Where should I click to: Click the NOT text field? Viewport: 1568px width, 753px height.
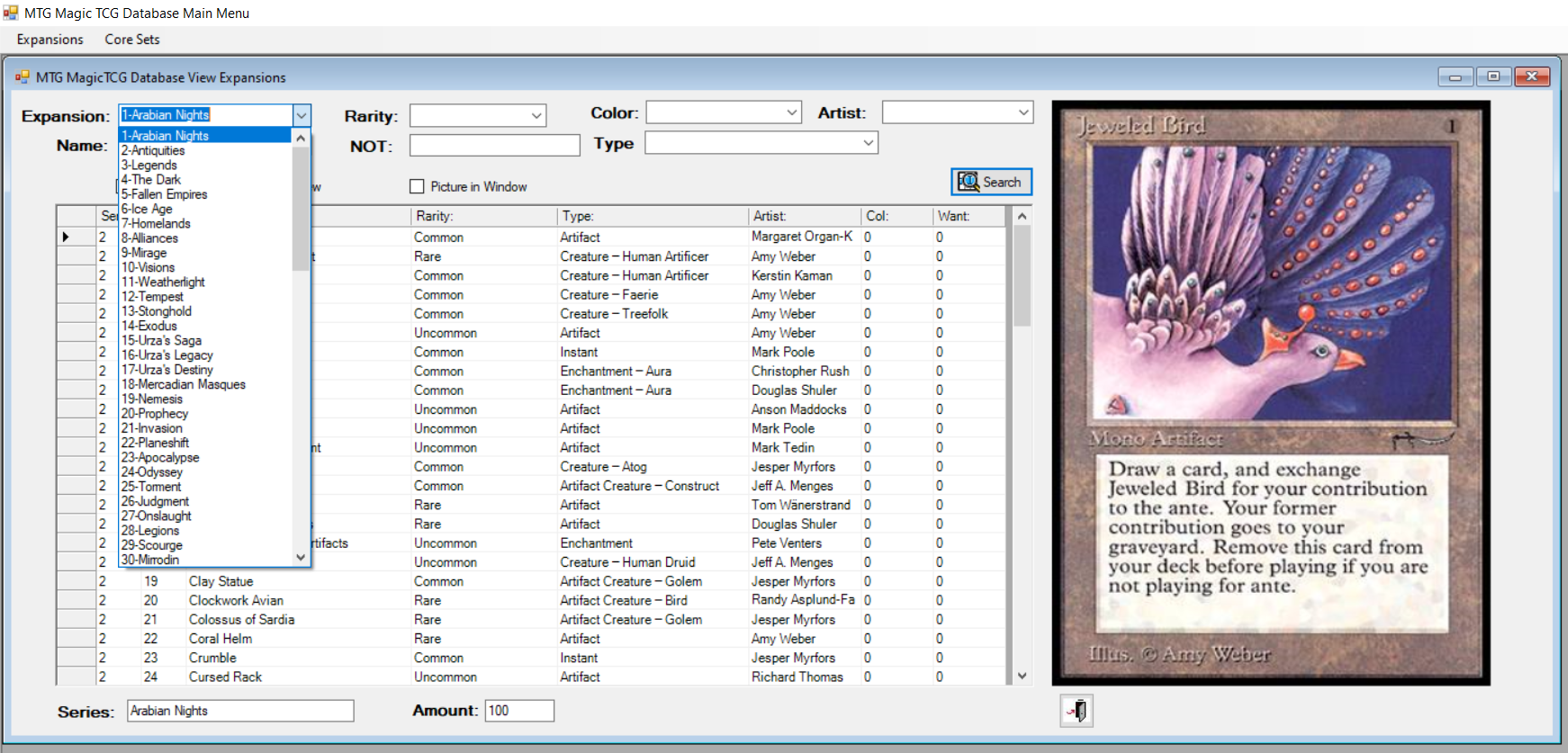[x=494, y=145]
